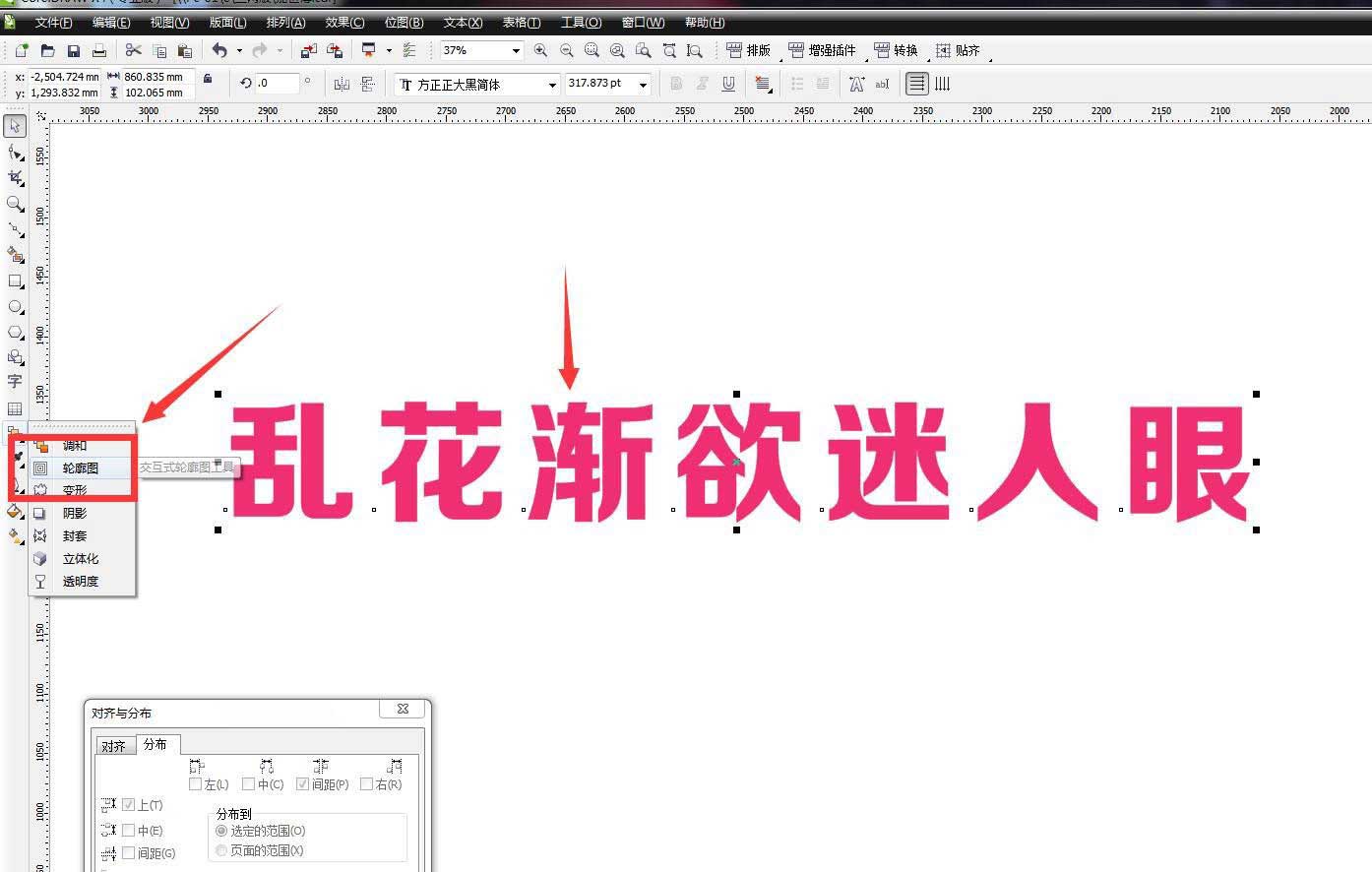1372x872 pixels.
Task: Expand the font size dropdown 317.873 pt
Action: click(x=644, y=84)
